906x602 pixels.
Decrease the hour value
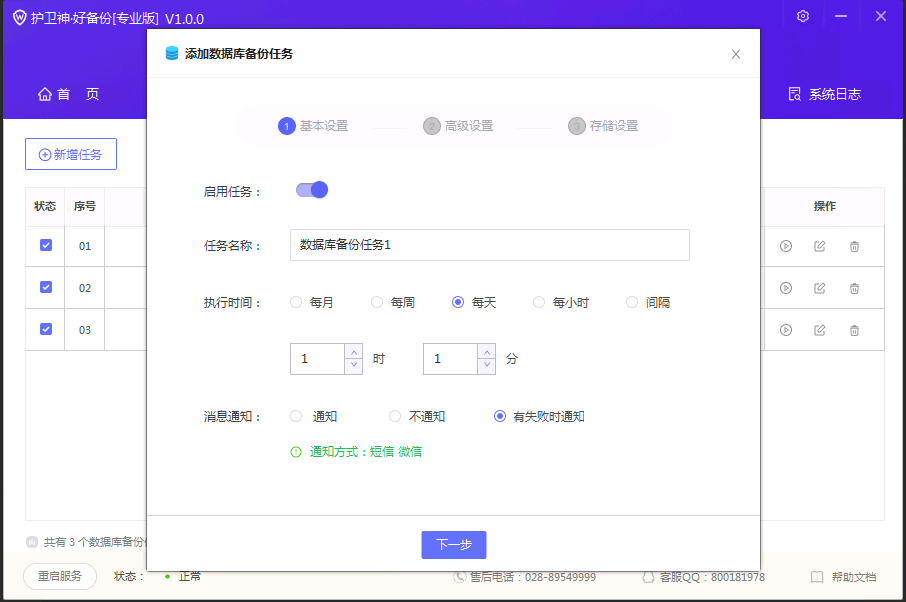coord(354,366)
